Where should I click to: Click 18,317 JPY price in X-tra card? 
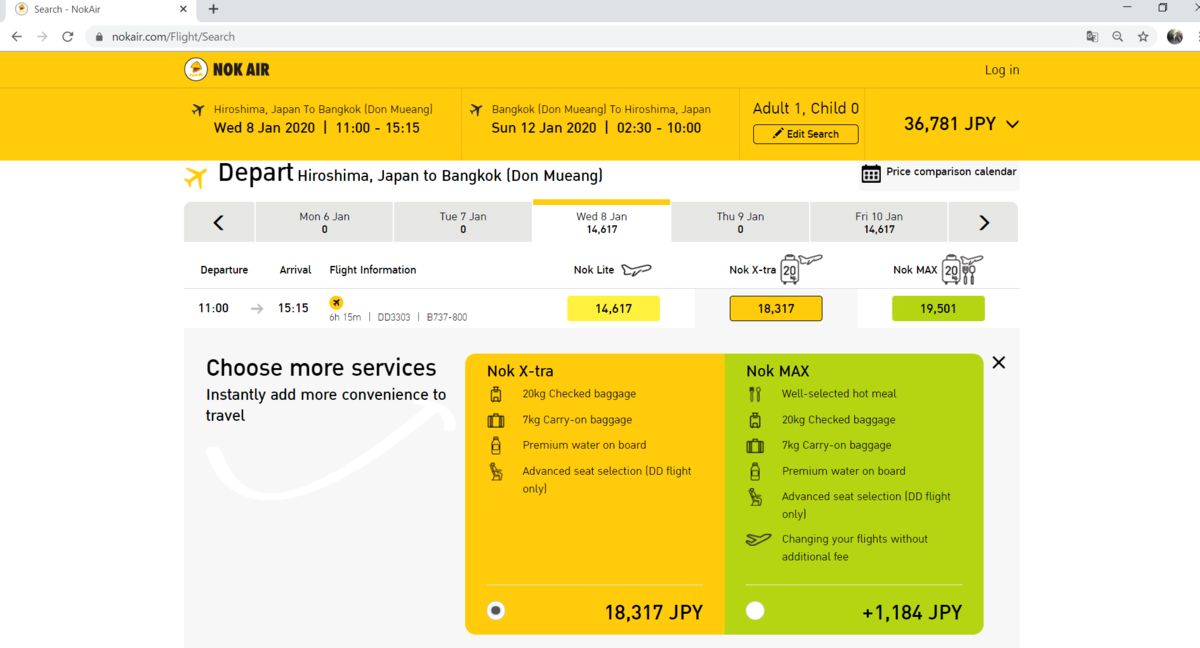coord(654,612)
